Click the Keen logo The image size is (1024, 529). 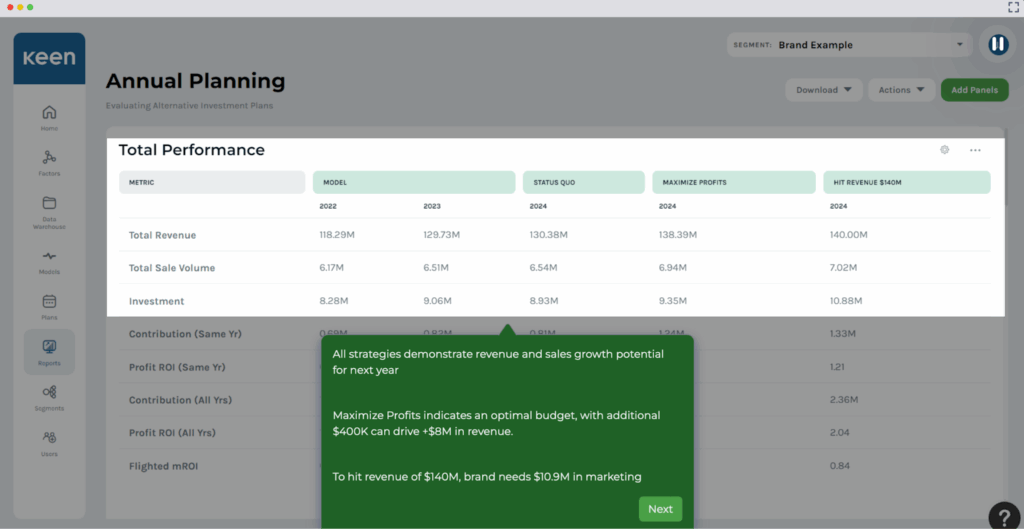pyautogui.click(x=49, y=58)
